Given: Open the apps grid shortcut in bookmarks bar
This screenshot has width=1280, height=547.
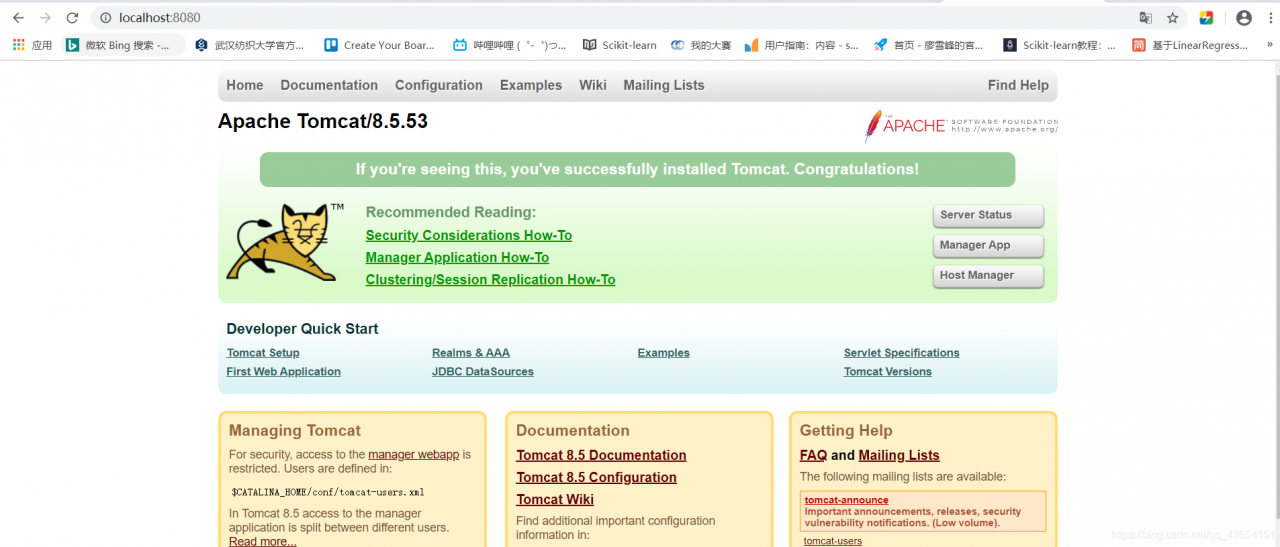Looking at the screenshot, I should pyautogui.click(x=32, y=45).
